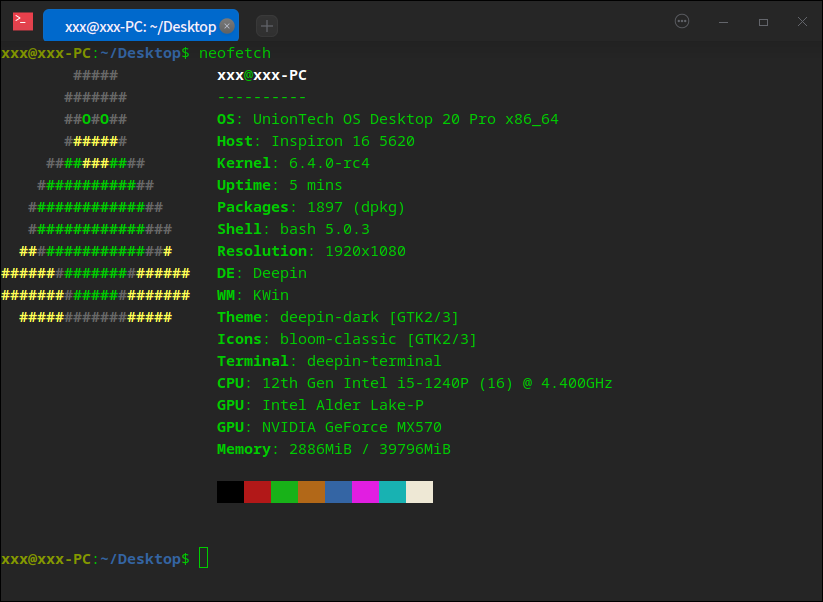The width and height of the screenshot is (823, 602).
Task: Click the red color swatch
Action: point(257,491)
